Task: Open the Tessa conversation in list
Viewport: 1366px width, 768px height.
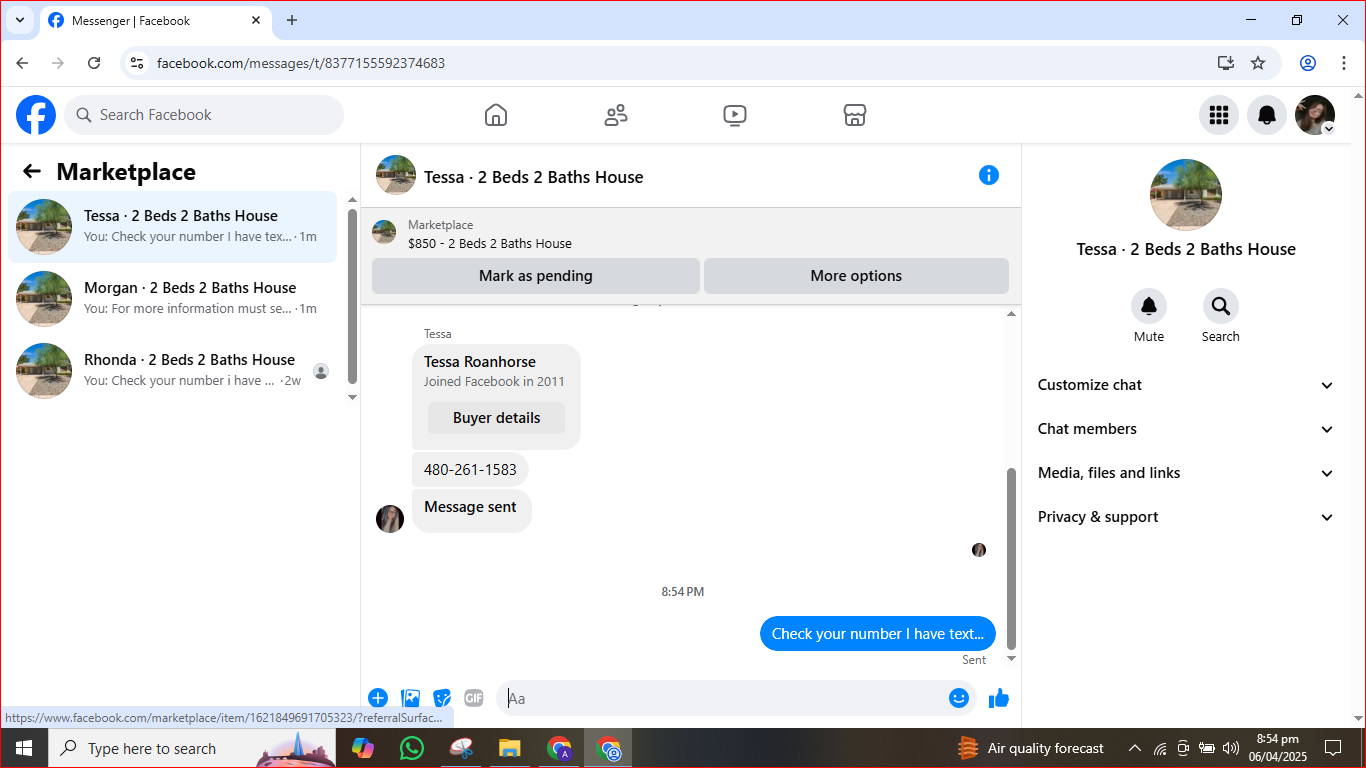Action: pyautogui.click(x=173, y=227)
